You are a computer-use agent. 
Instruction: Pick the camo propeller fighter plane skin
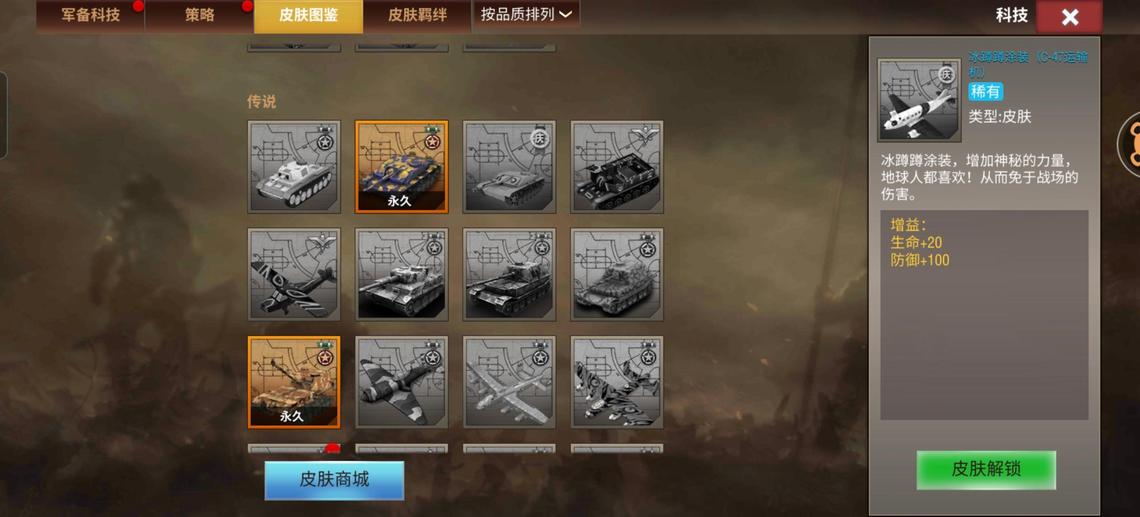click(401, 382)
